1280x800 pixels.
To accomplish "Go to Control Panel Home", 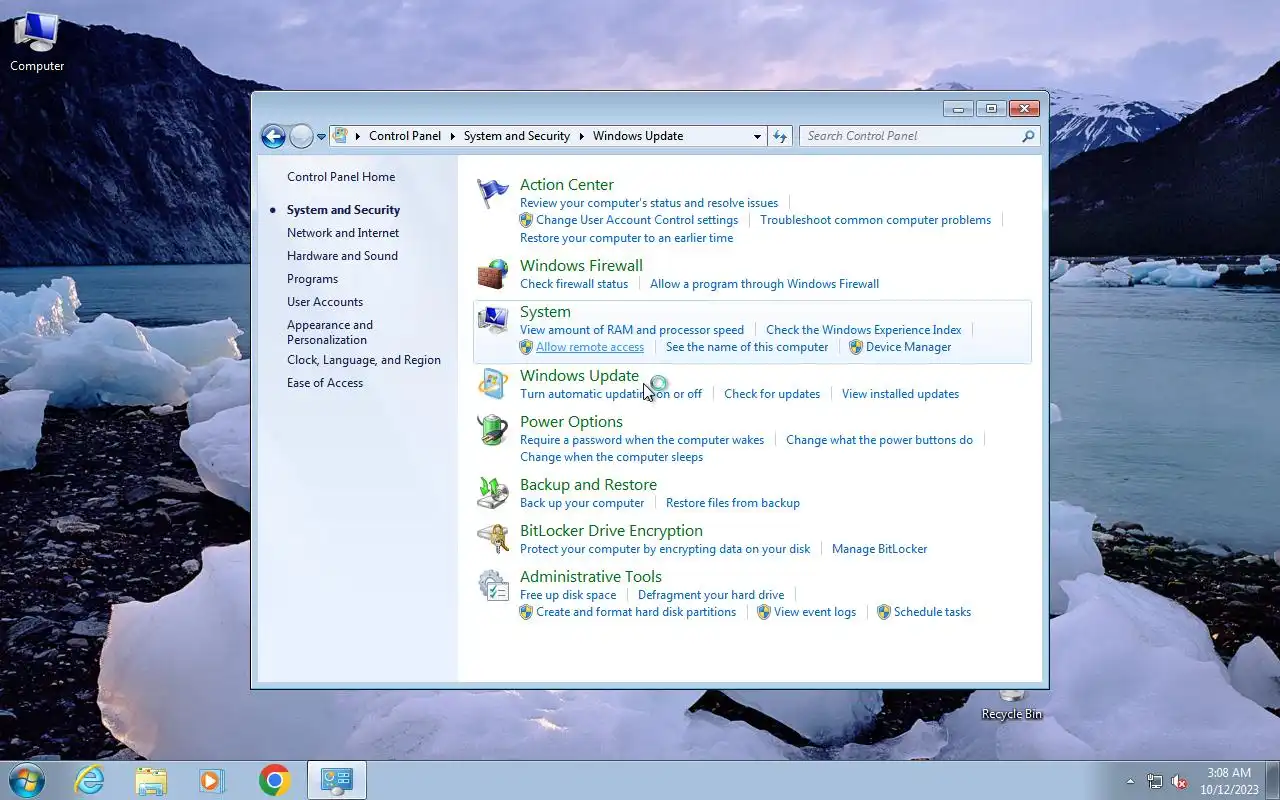I will pyautogui.click(x=341, y=177).
